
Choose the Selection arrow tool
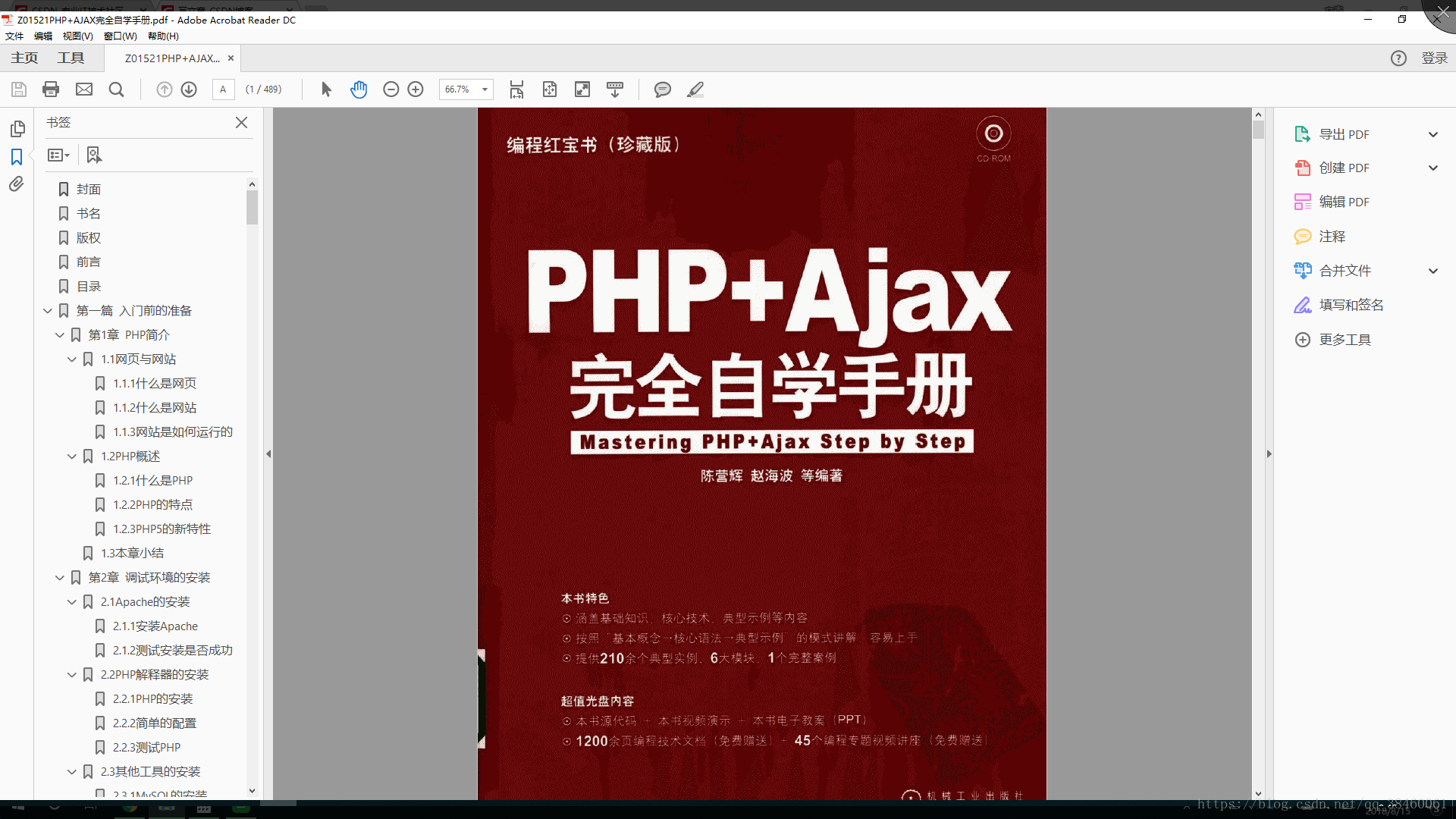coord(326,89)
